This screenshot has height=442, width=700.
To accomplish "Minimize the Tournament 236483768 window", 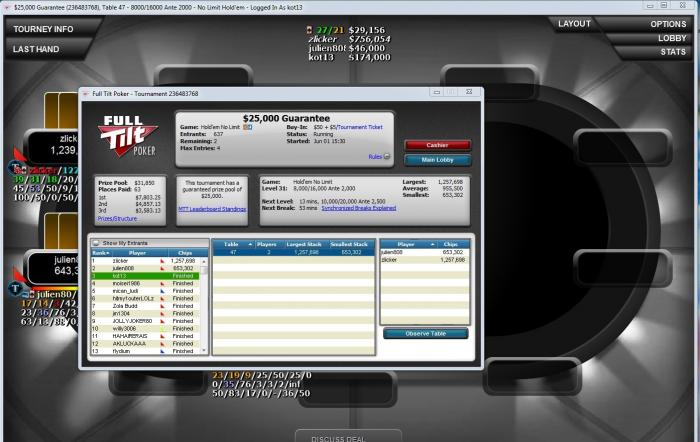I will pos(437,92).
